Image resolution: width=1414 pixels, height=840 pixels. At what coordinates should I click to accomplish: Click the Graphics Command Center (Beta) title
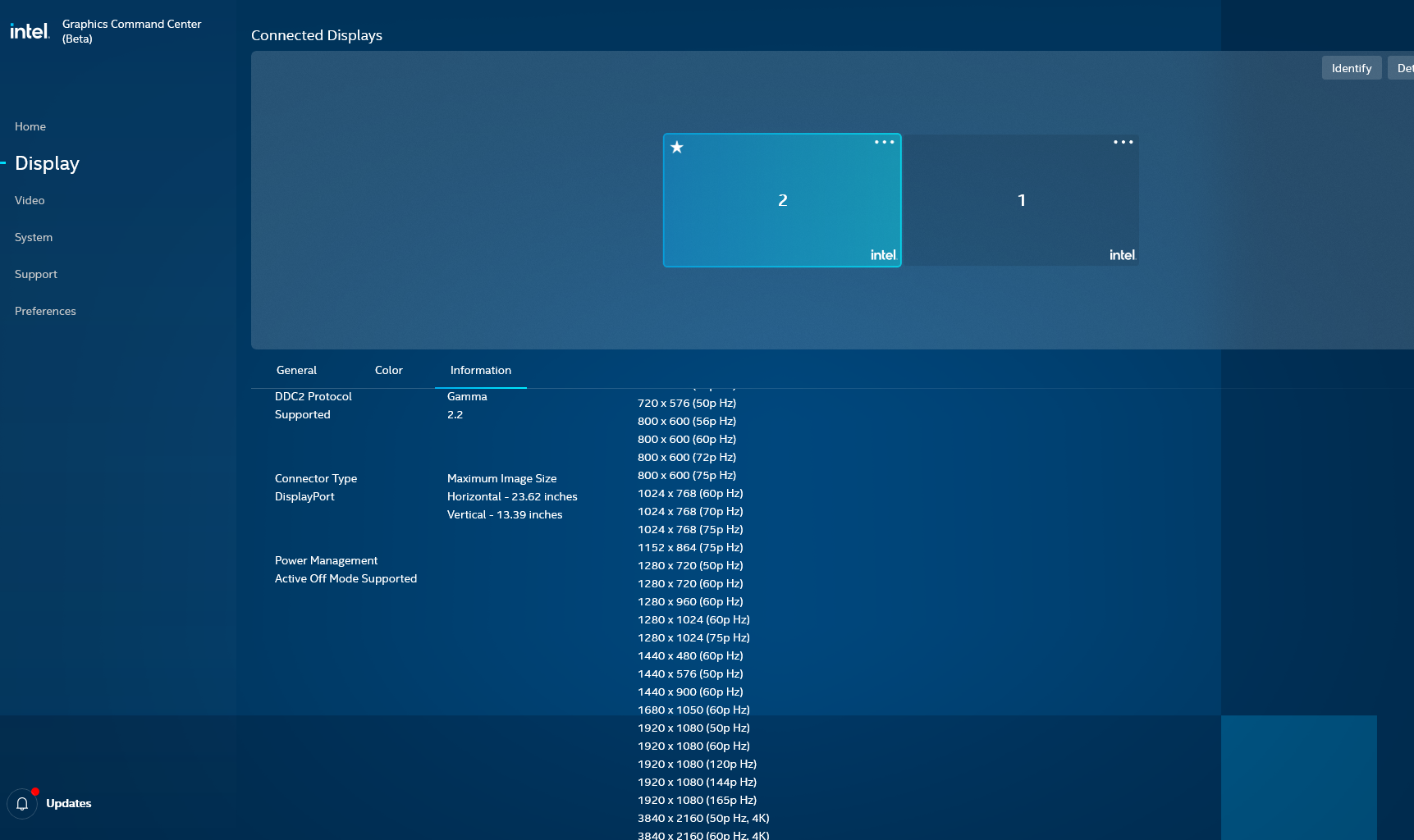point(131,31)
